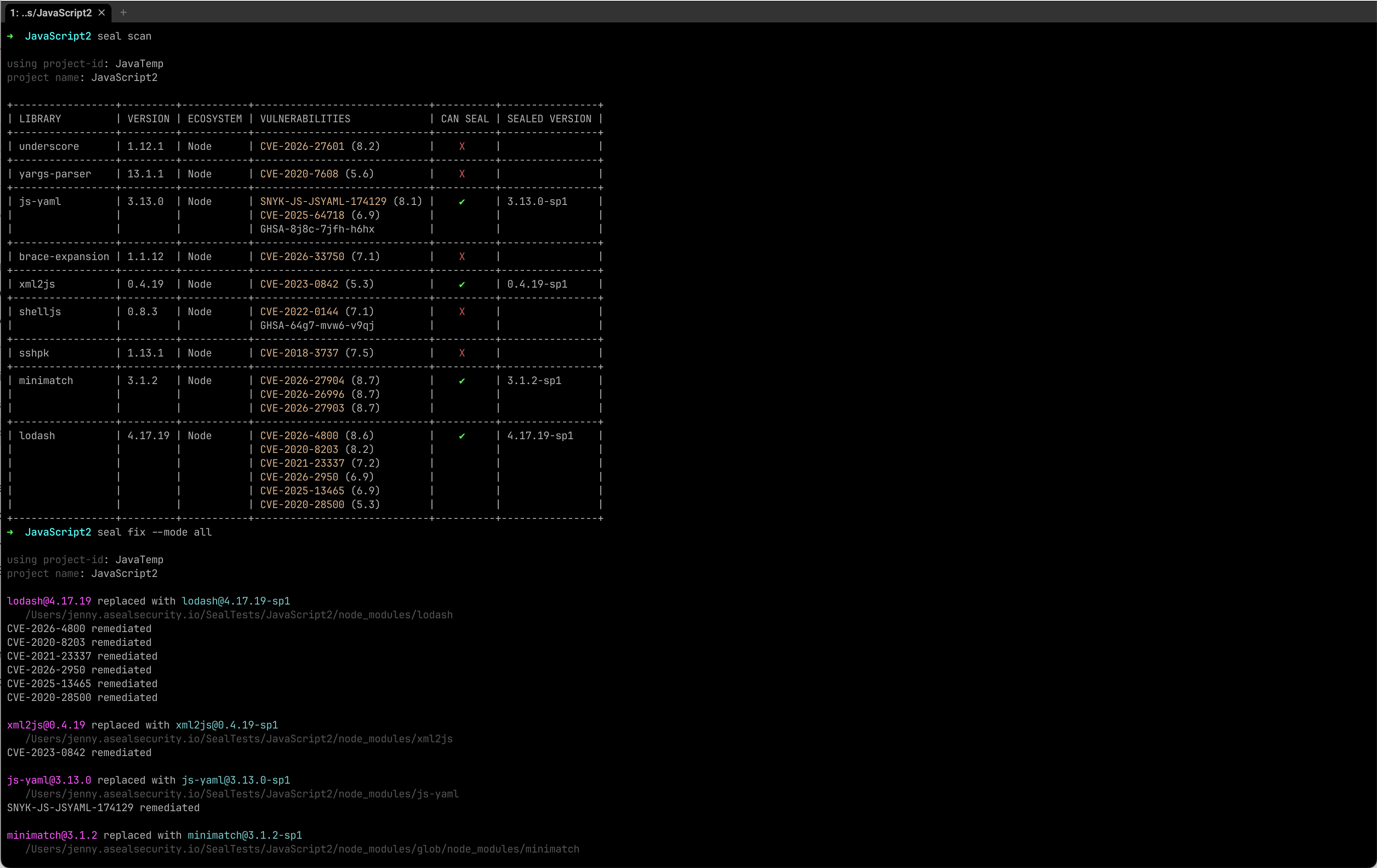This screenshot has width=1377, height=868.
Task: Click CVE-2023-0842 in the table
Action: (x=299, y=284)
